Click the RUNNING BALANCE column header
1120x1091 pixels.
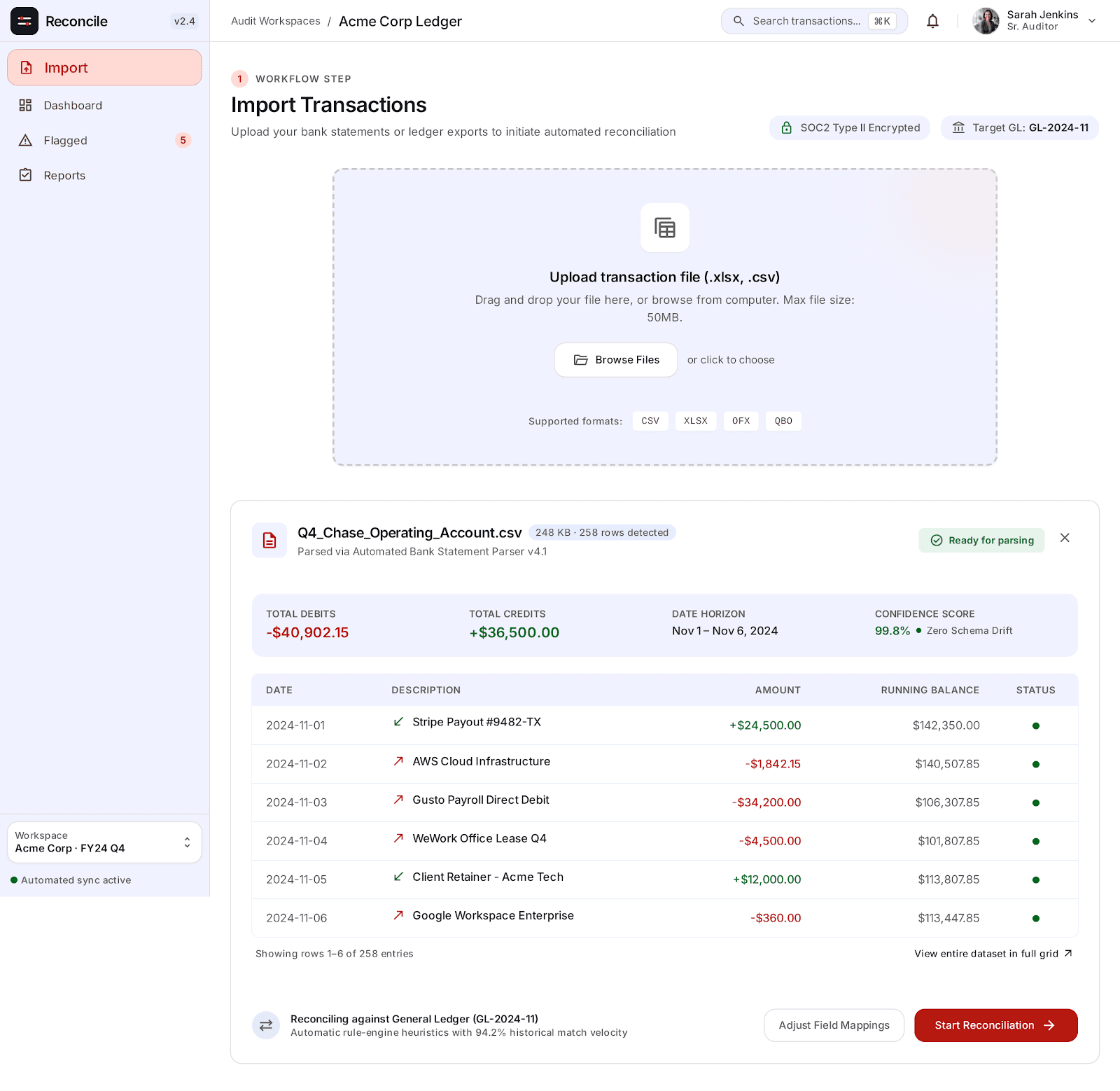tap(930, 690)
